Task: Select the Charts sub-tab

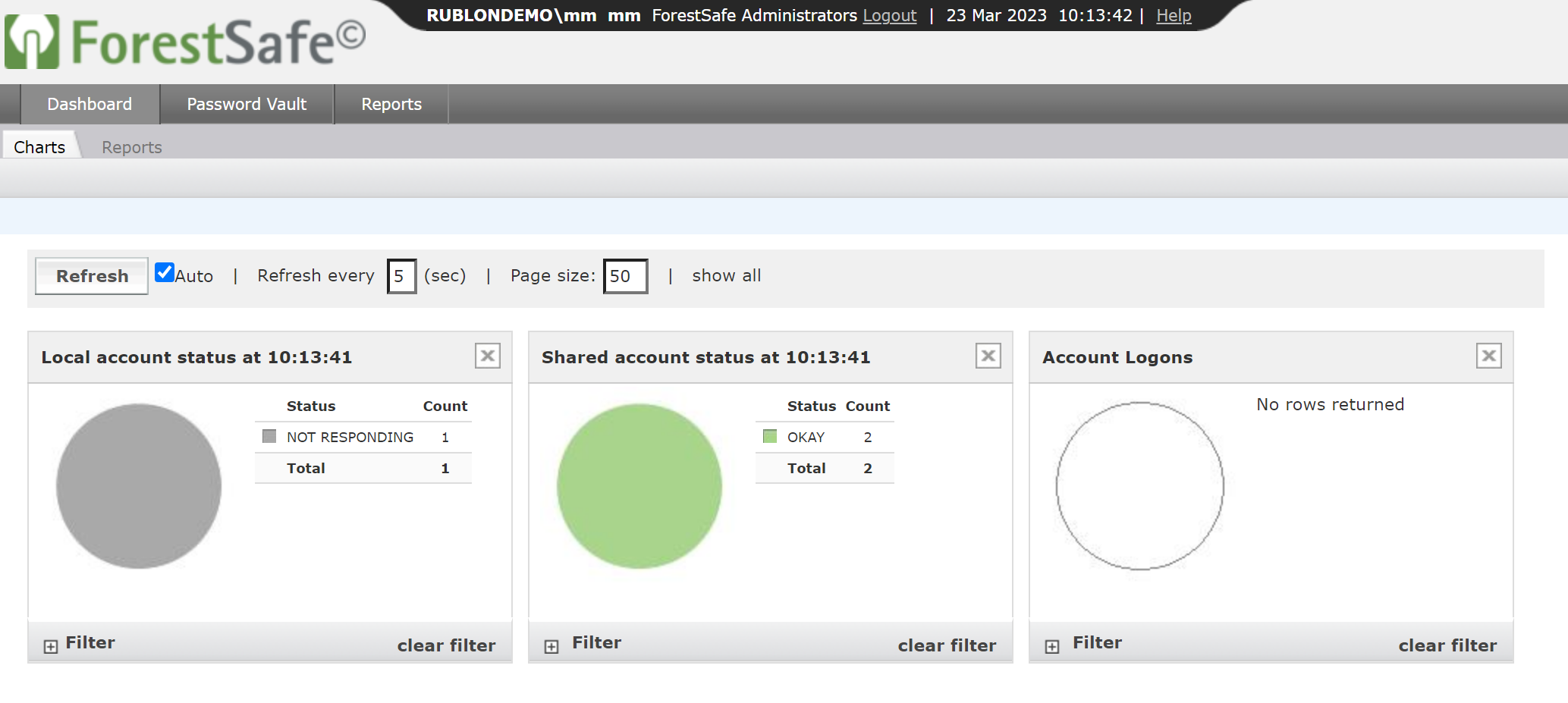Action: 39,147
